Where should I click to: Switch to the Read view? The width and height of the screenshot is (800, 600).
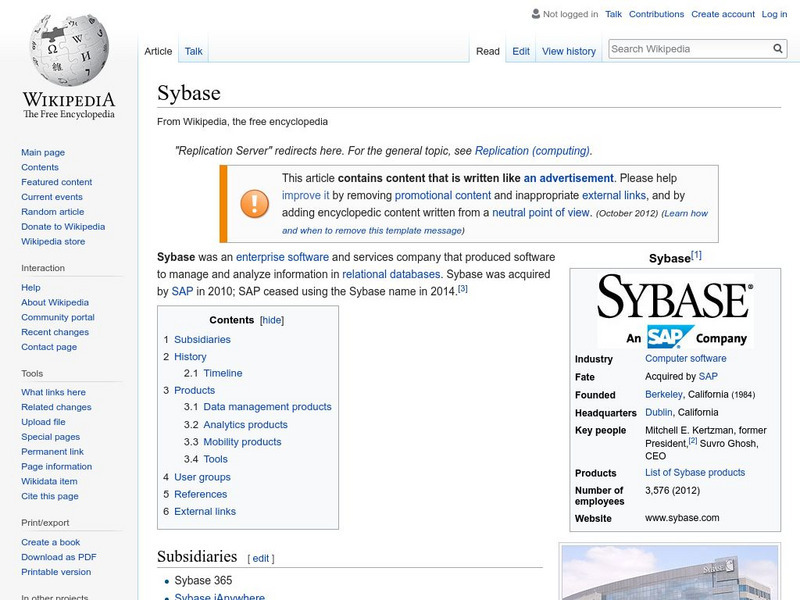click(x=488, y=50)
